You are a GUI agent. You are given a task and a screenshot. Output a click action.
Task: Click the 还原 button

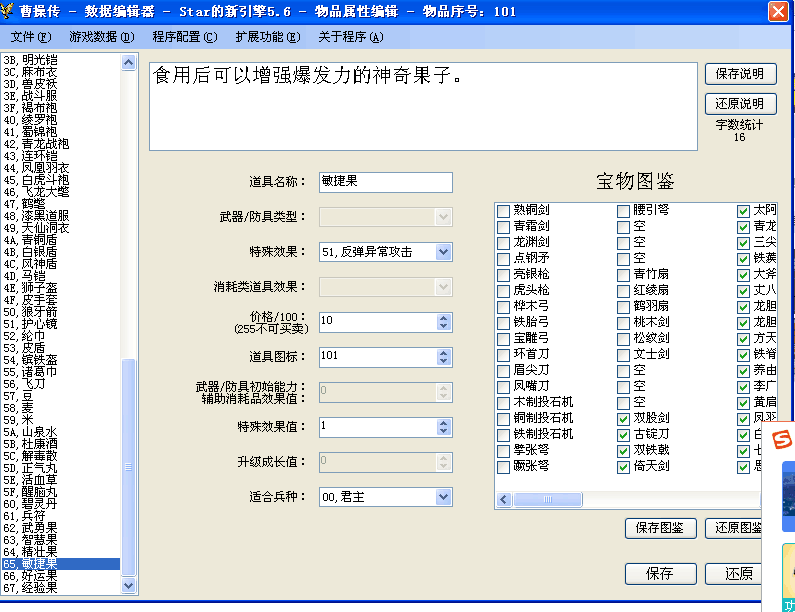click(734, 574)
